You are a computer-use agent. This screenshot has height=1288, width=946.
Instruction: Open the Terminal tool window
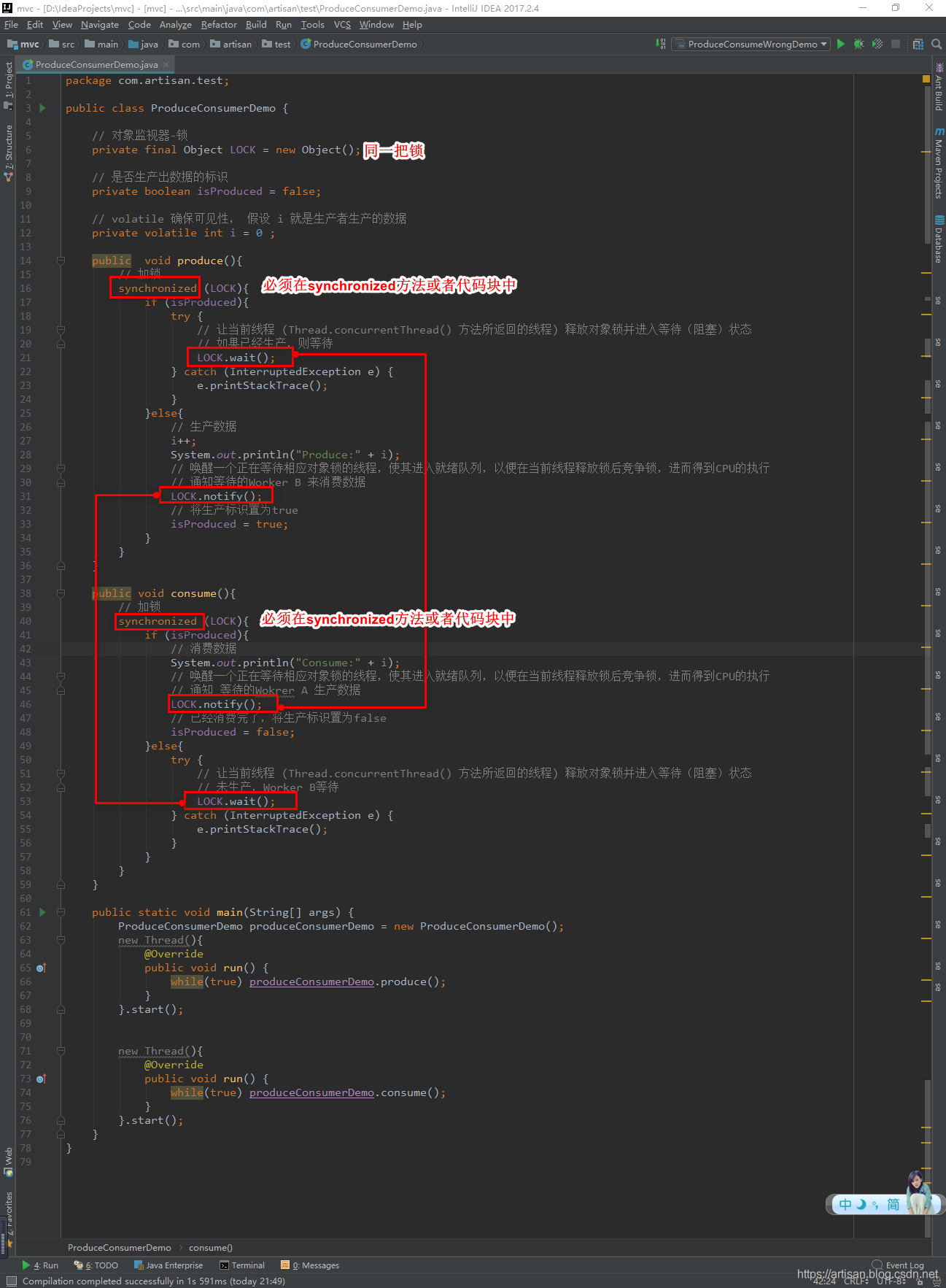coord(243,1265)
